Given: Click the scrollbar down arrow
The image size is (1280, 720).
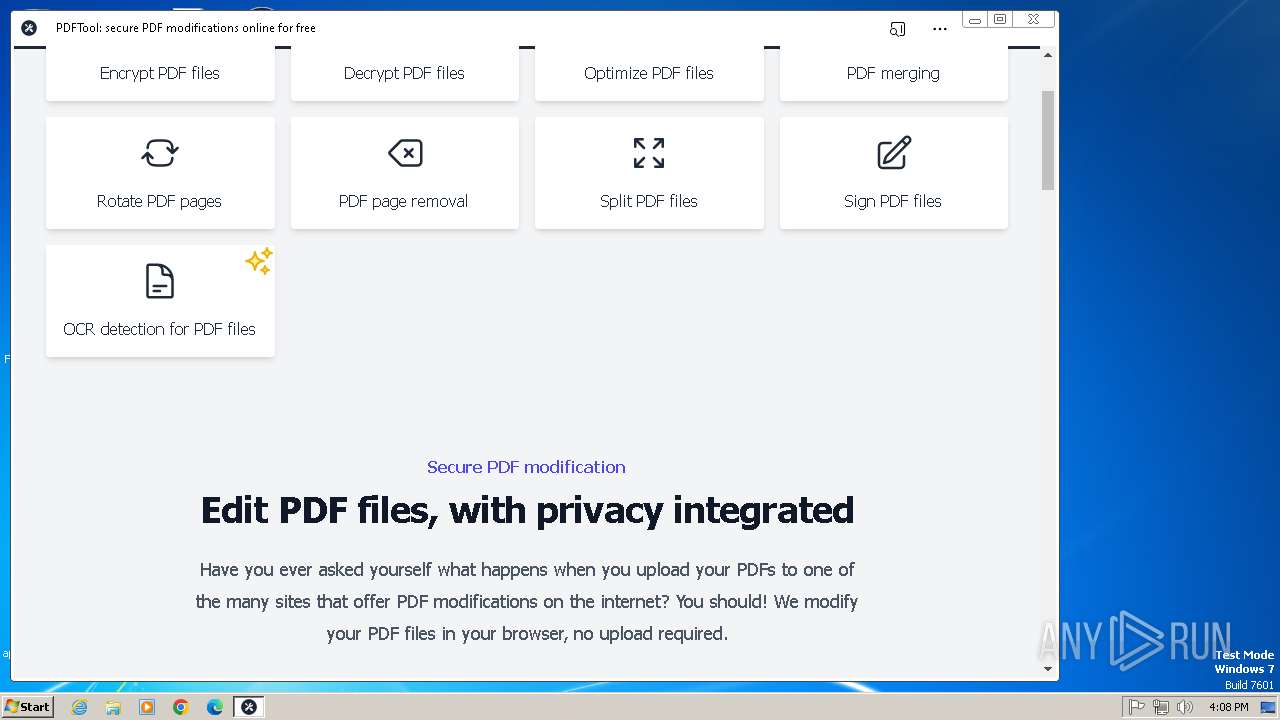Looking at the screenshot, I should 1048,668.
